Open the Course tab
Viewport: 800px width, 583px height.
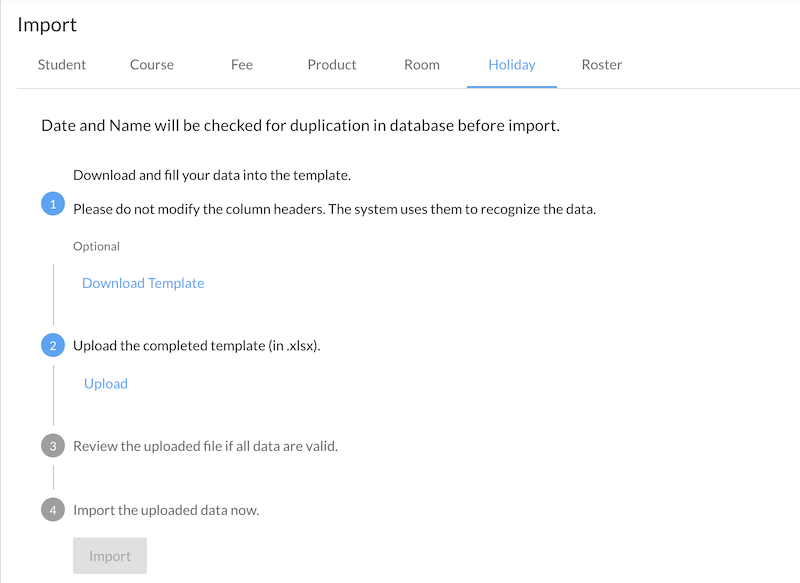pyautogui.click(x=152, y=65)
